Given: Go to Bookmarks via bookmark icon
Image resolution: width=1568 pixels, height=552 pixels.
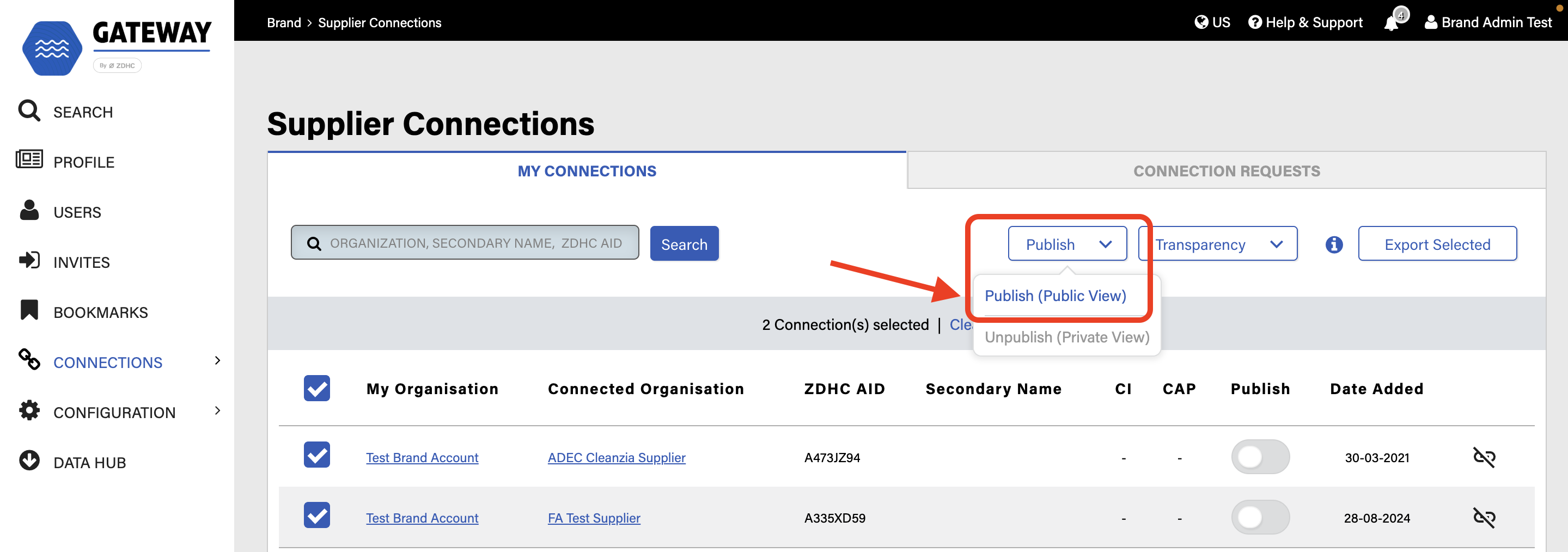Looking at the screenshot, I should [29, 310].
